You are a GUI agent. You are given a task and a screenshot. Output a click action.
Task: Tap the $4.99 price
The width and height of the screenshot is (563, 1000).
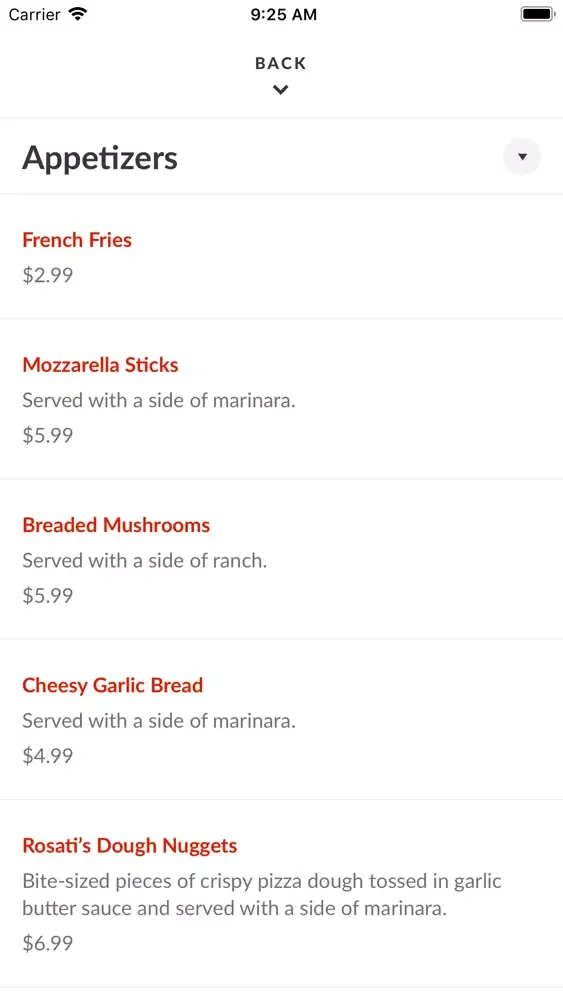48,756
